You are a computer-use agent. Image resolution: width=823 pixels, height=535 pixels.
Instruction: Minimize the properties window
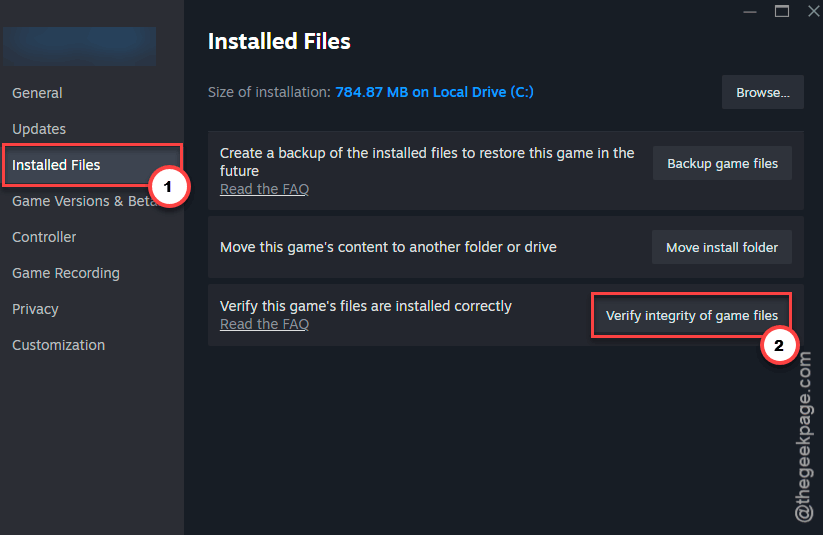pyautogui.click(x=750, y=11)
